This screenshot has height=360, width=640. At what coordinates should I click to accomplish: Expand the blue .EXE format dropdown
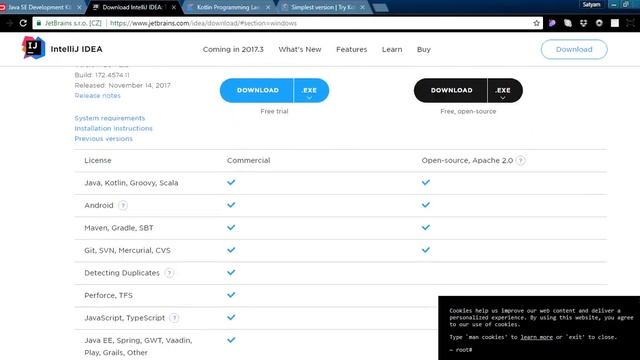[311, 91]
